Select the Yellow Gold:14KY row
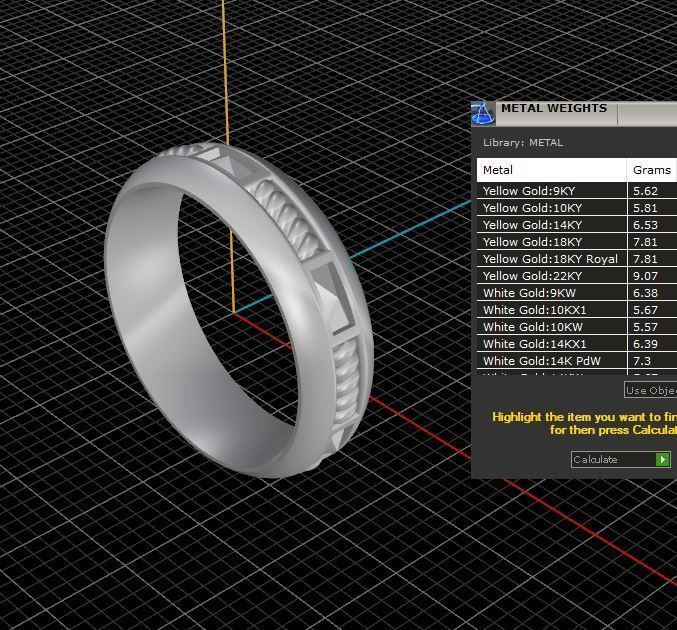This screenshot has height=630, width=677. pyautogui.click(x=577, y=225)
